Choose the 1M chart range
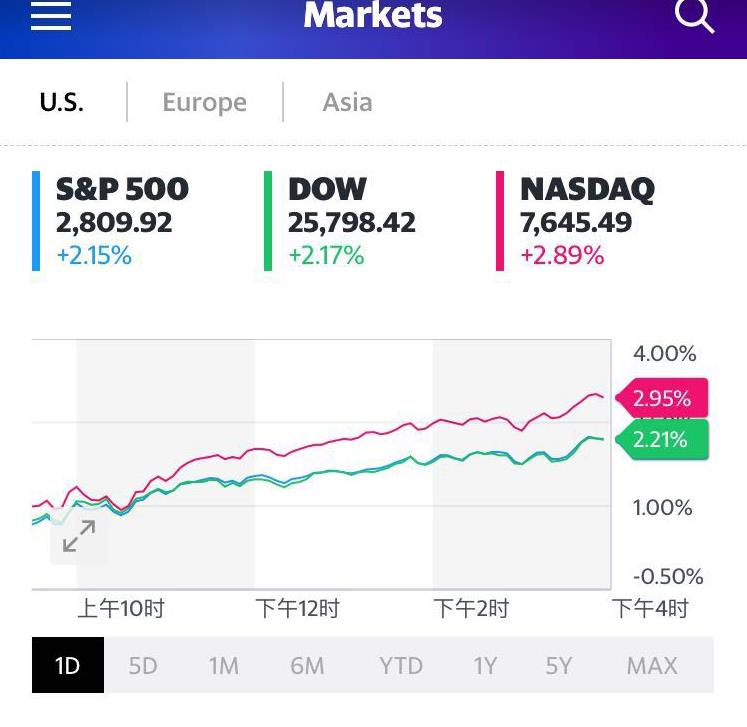The width and height of the screenshot is (747, 727). click(x=223, y=665)
